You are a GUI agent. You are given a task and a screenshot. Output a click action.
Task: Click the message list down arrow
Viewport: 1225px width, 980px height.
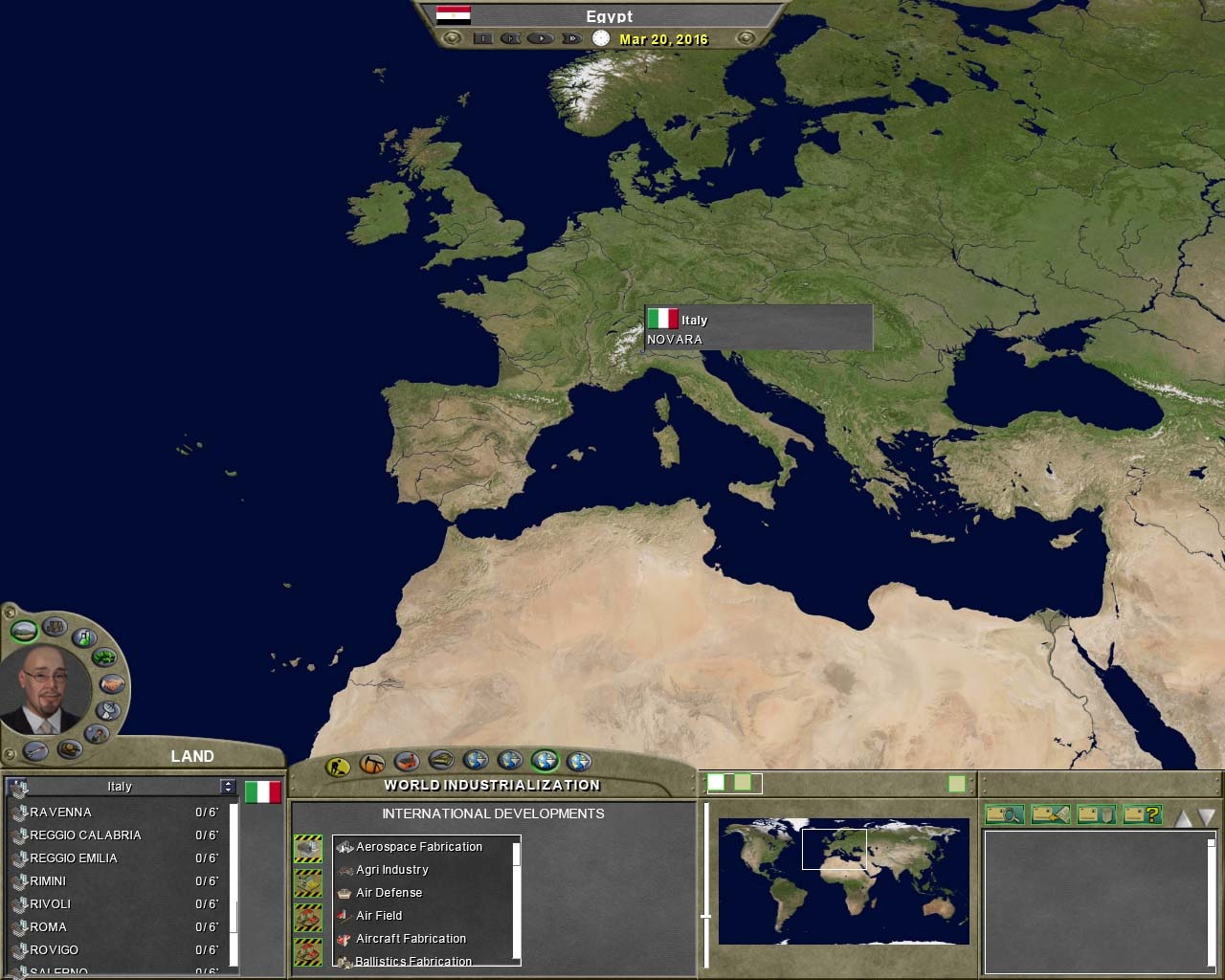pos(1206,817)
